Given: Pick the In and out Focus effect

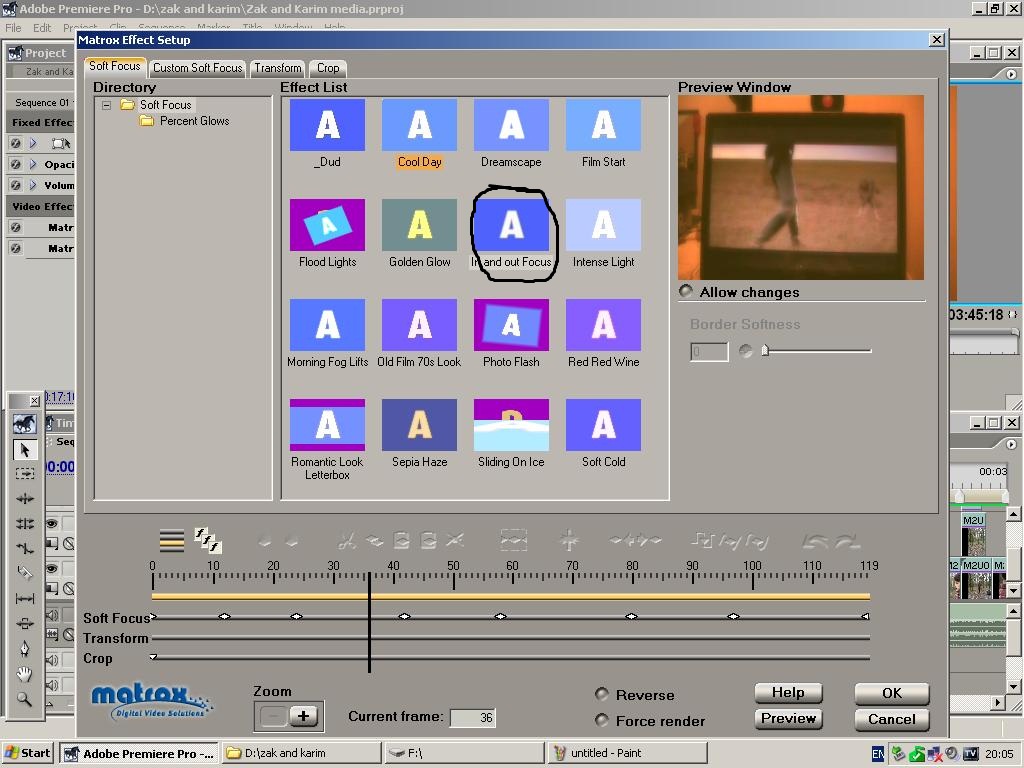Looking at the screenshot, I should pos(511,225).
